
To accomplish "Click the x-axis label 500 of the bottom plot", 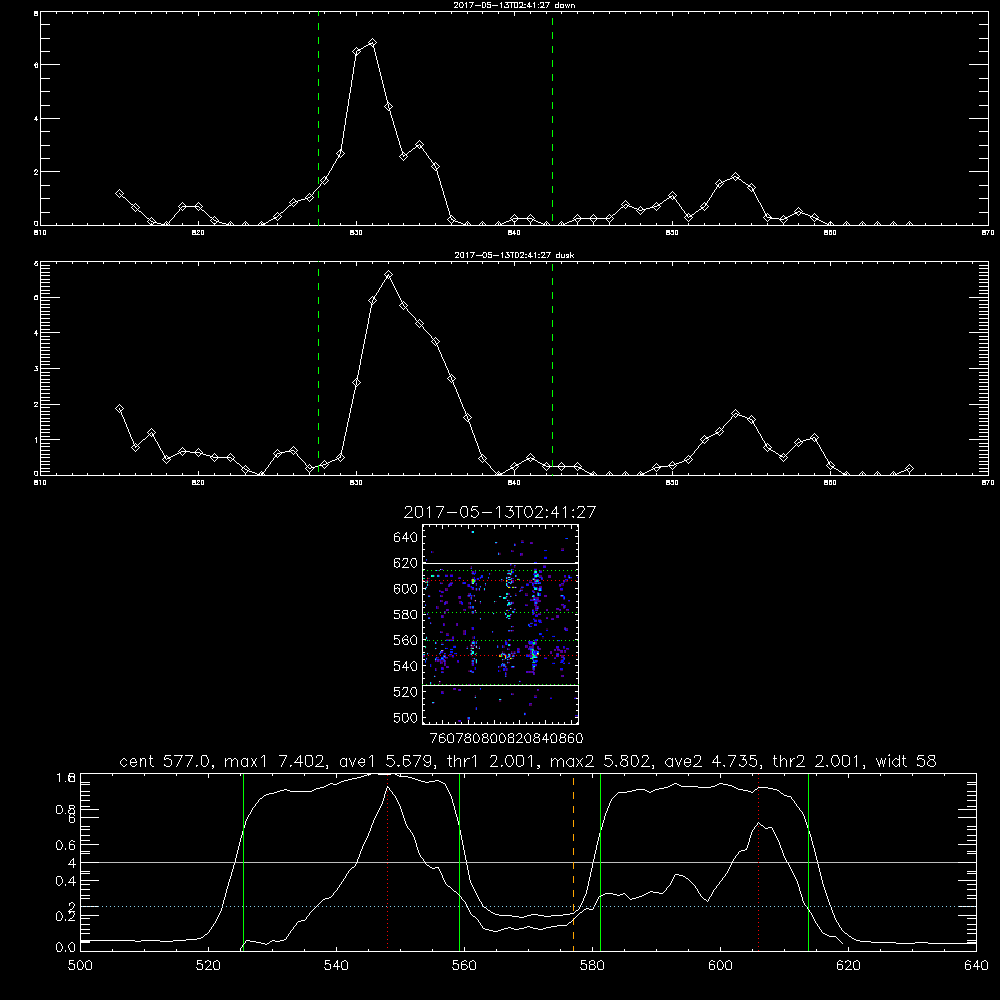I will pos(80,965).
